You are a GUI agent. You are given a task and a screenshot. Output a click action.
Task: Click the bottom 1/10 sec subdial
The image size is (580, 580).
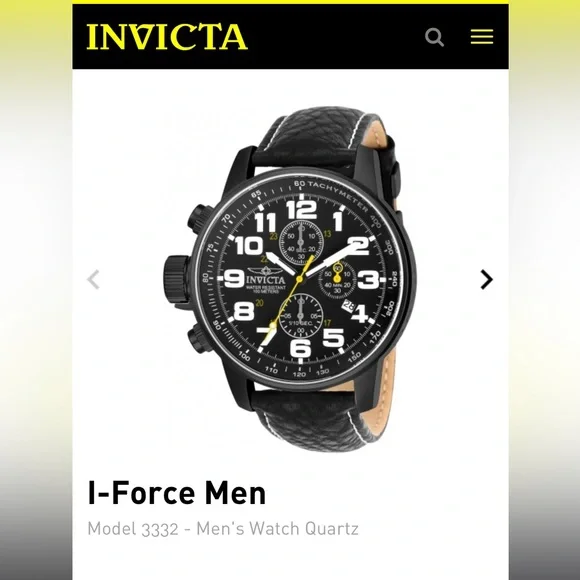click(x=301, y=316)
